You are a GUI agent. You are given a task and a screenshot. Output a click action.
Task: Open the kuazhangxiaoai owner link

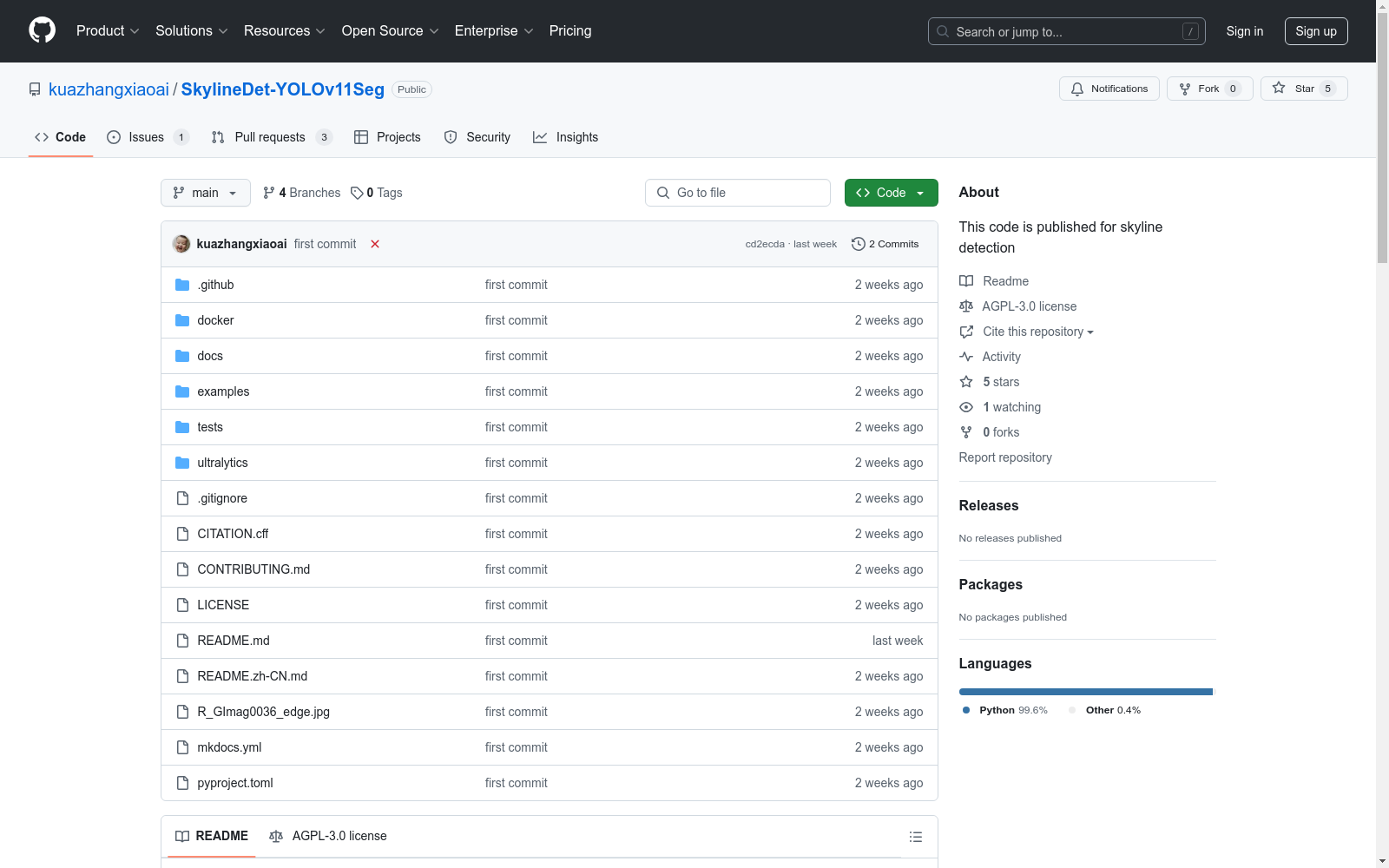coord(109,89)
